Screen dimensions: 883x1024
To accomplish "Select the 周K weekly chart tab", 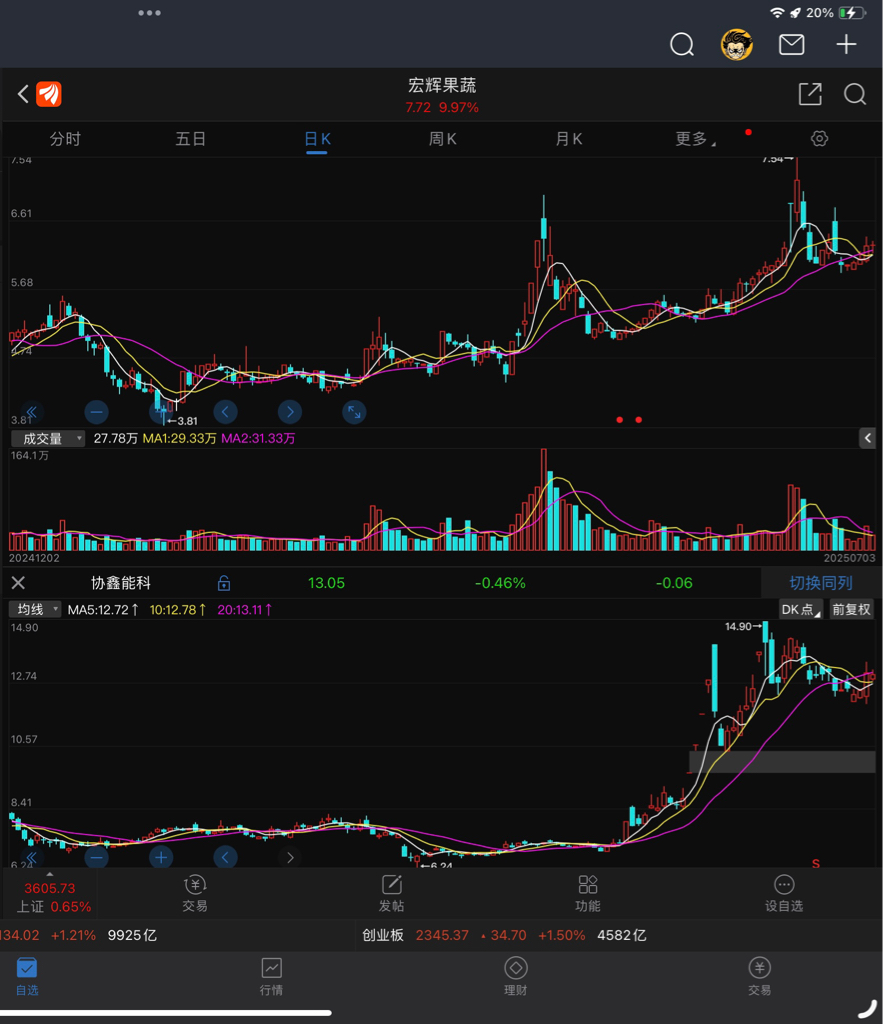I will tap(443, 139).
